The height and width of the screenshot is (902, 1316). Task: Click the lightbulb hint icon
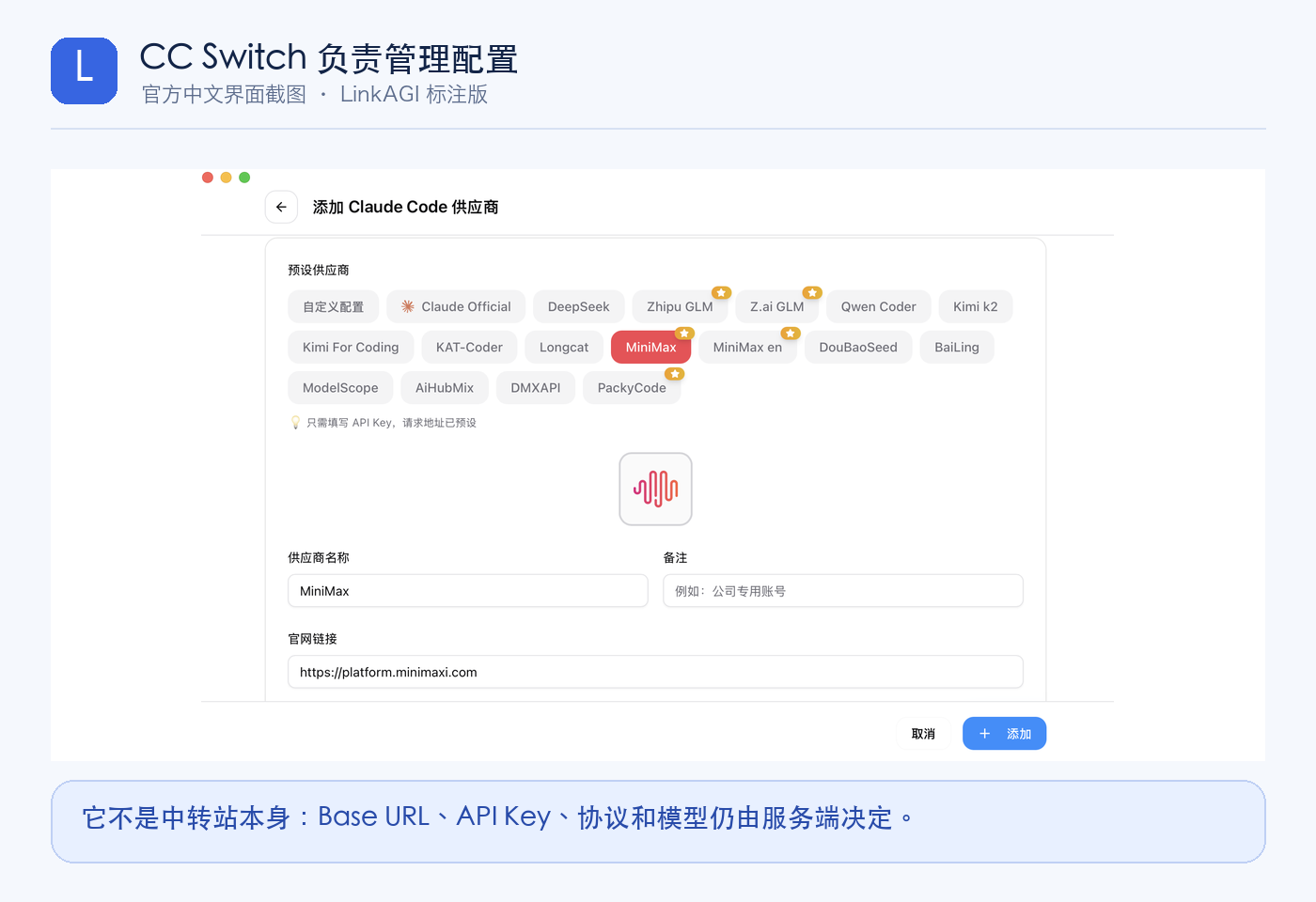point(295,423)
